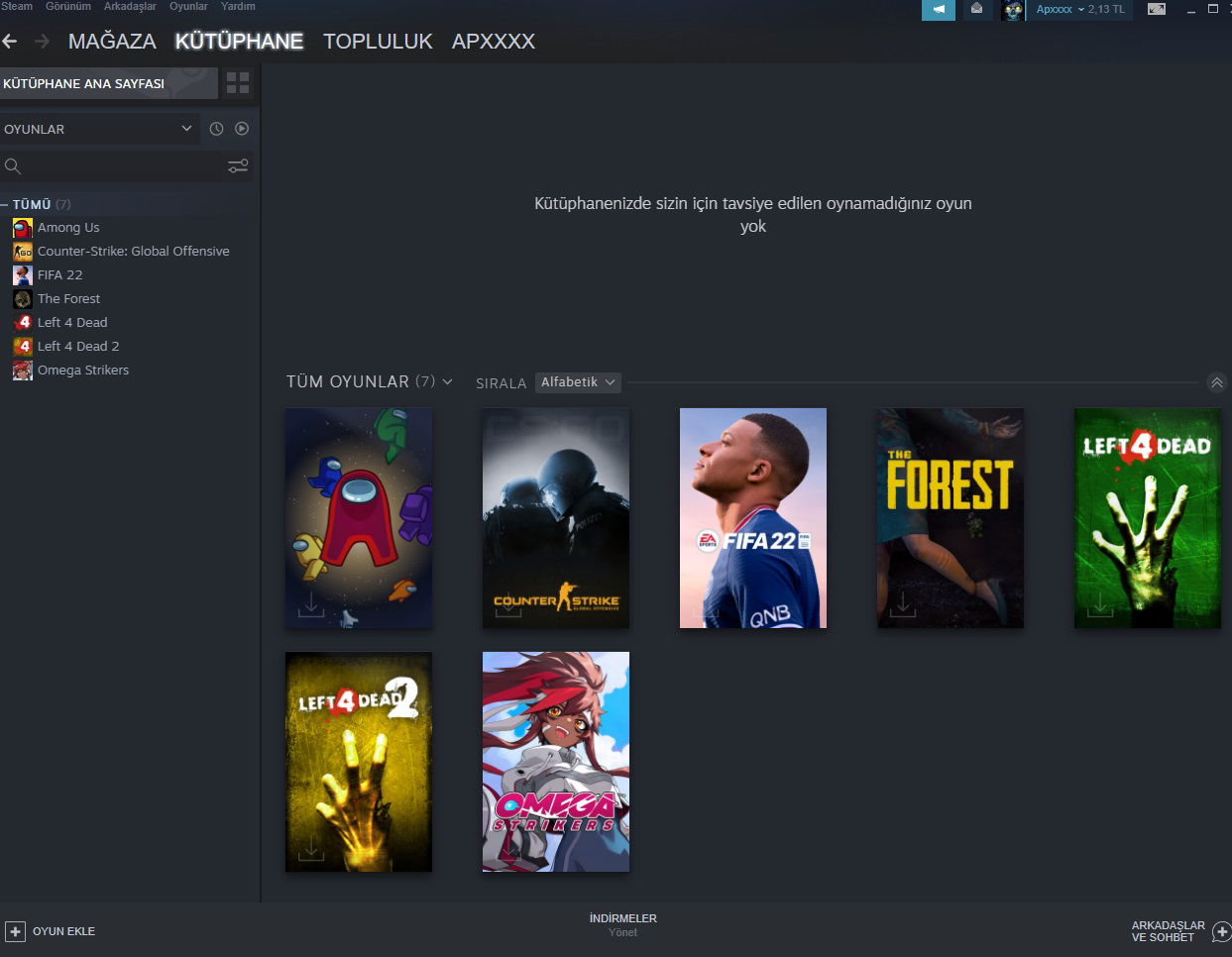Image resolution: width=1232 pixels, height=957 pixels.
Task: Open the inbox envelope icon
Action: point(976,10)
